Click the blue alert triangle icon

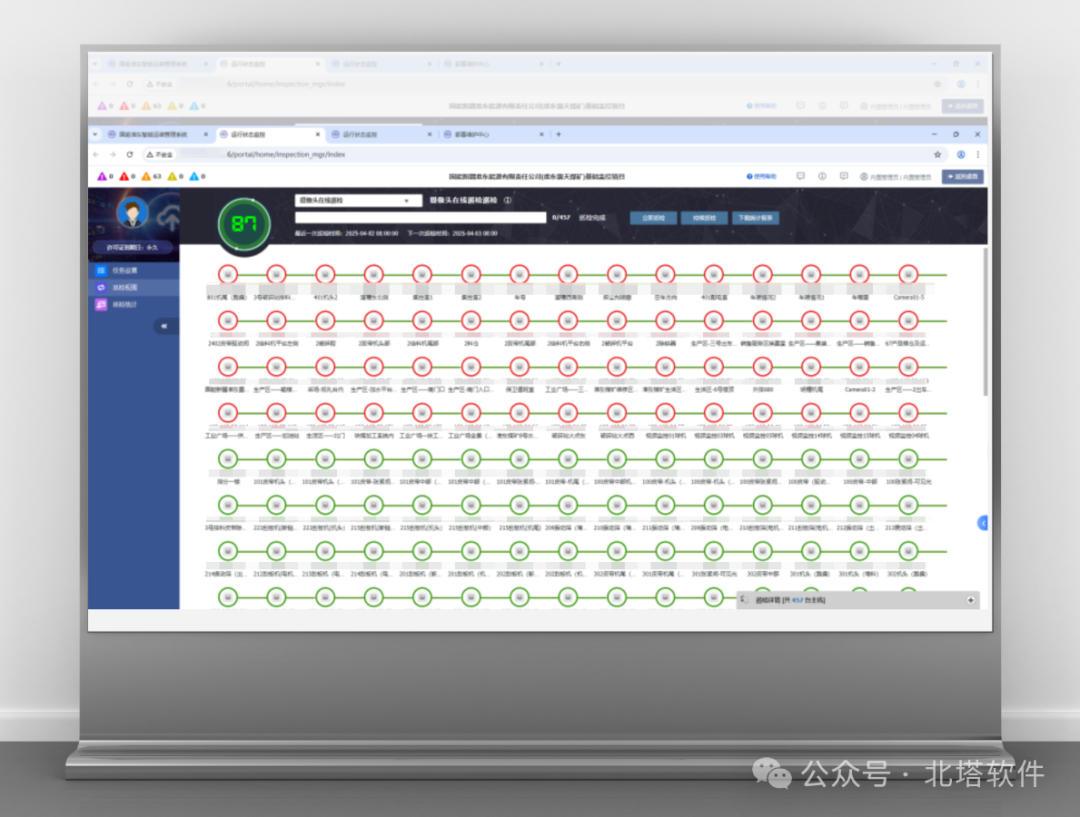point(194,176)
